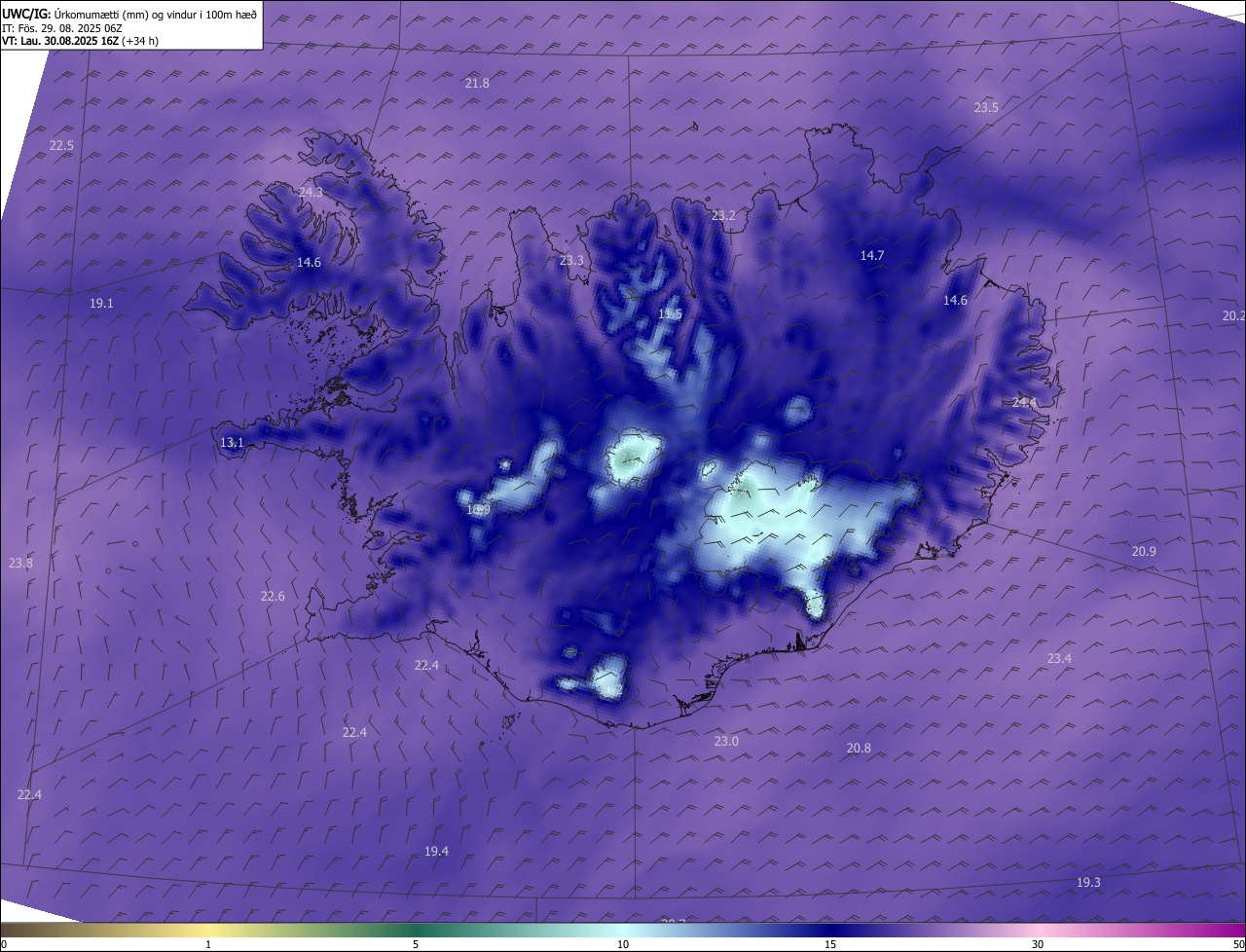Click the 10 tick on the color scale
Screen dimensions: 1246x952
point(623,945)
